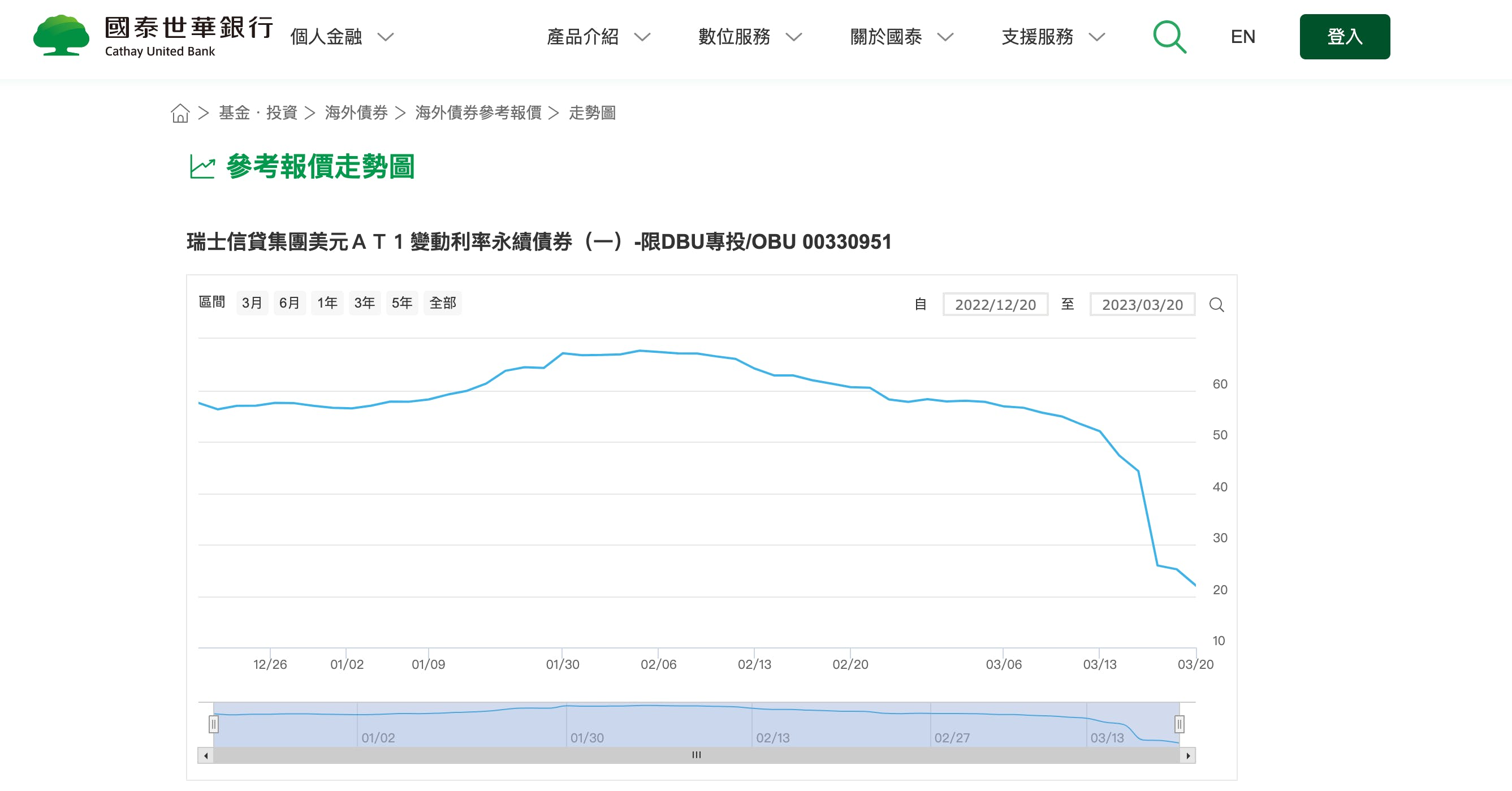Click the 03/20 x-axis label
Viewport: 1512px width, 791px height.
1195,664
